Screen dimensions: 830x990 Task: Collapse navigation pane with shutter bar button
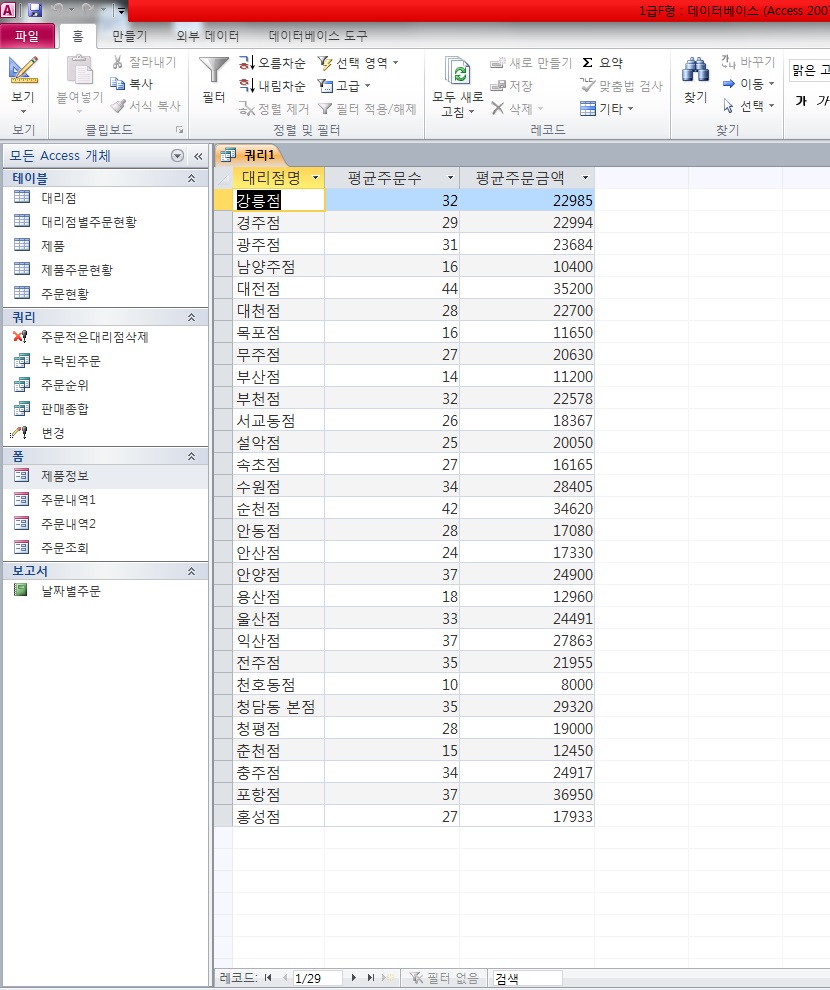pyautogui.click(x=198, y=156)
